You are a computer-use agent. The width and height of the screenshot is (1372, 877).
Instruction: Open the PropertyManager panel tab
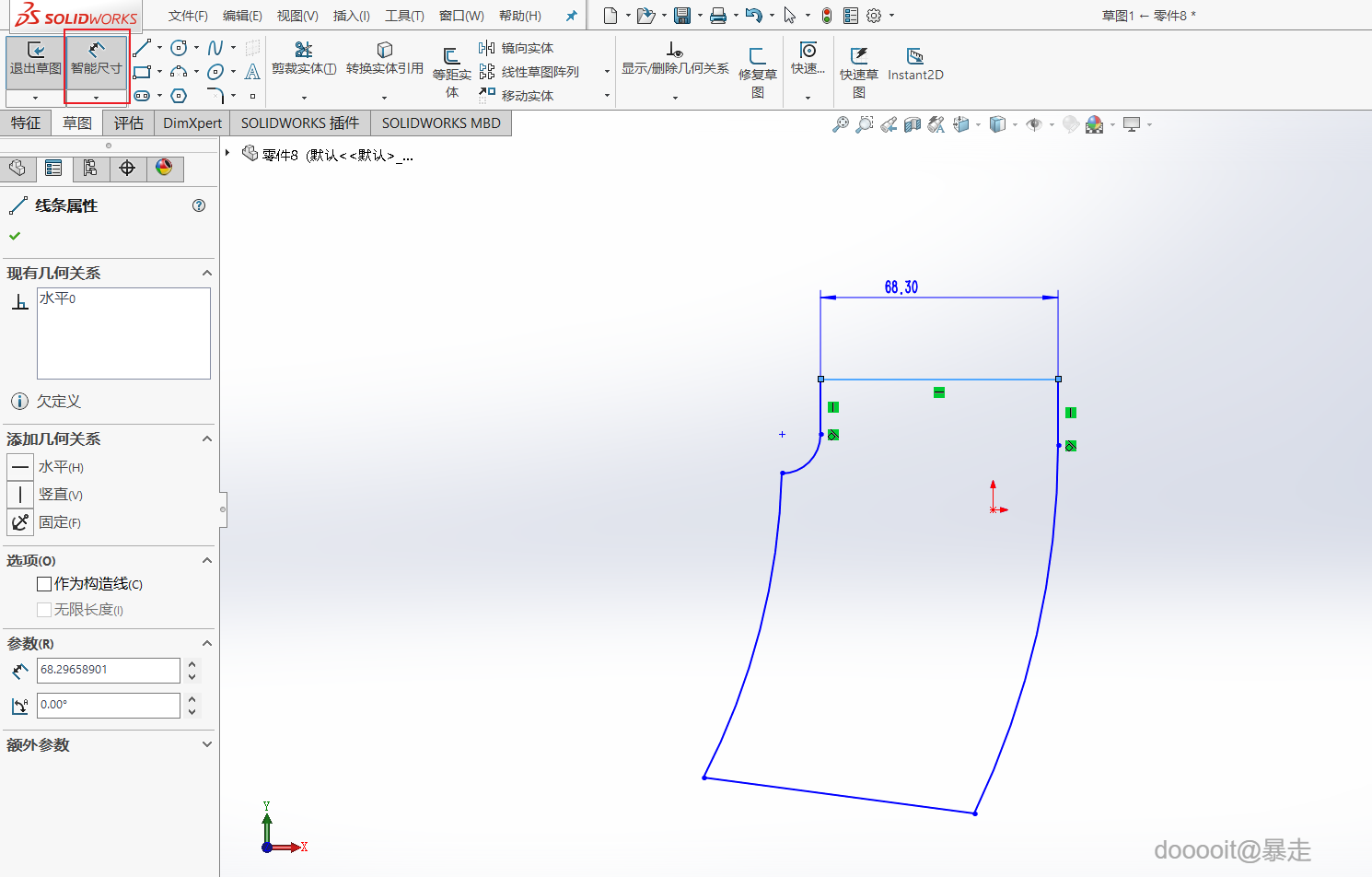pyautogui.click(x=53, y=169)
